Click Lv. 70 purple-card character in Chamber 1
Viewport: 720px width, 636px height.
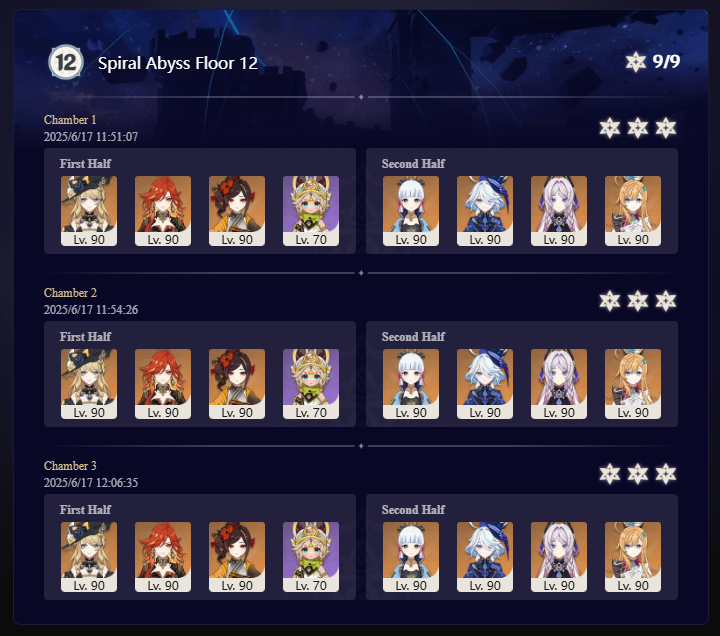click(311, 211)
